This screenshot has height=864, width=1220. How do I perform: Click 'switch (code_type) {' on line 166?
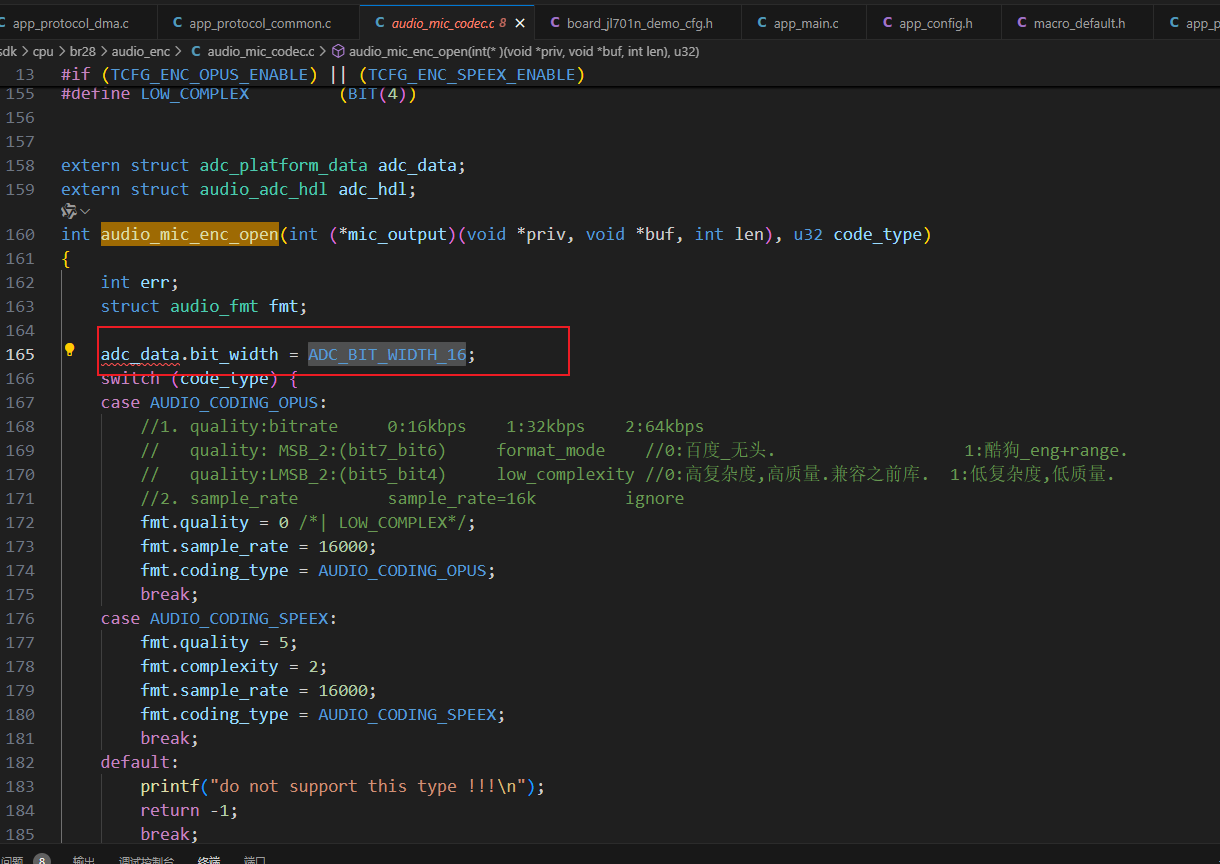(x=199, y=378)
